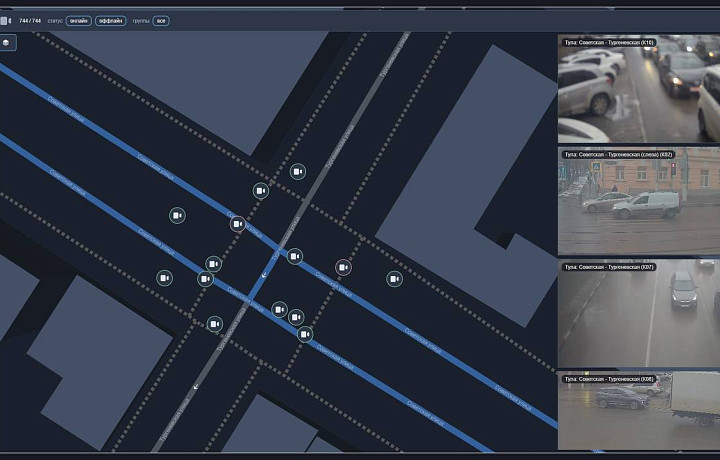
Task: Toggle the 3D cube map view button
Action: click(8, 43)
